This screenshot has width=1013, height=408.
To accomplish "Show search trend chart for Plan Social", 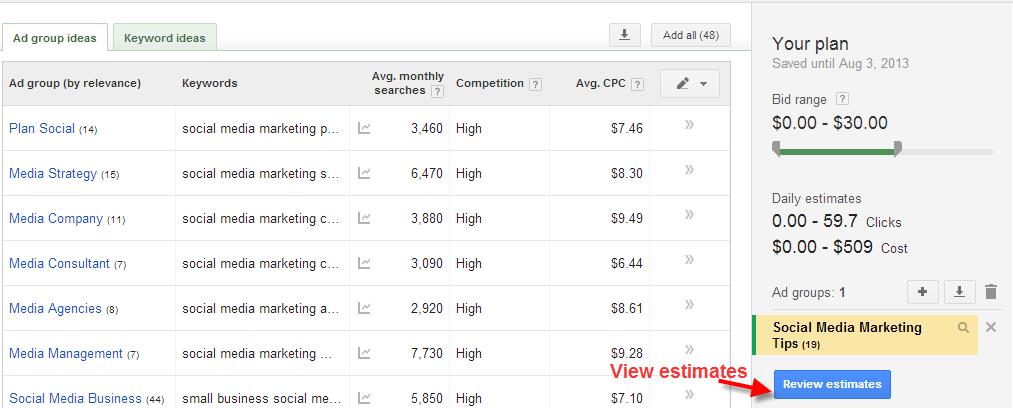I will pos(364,128).
